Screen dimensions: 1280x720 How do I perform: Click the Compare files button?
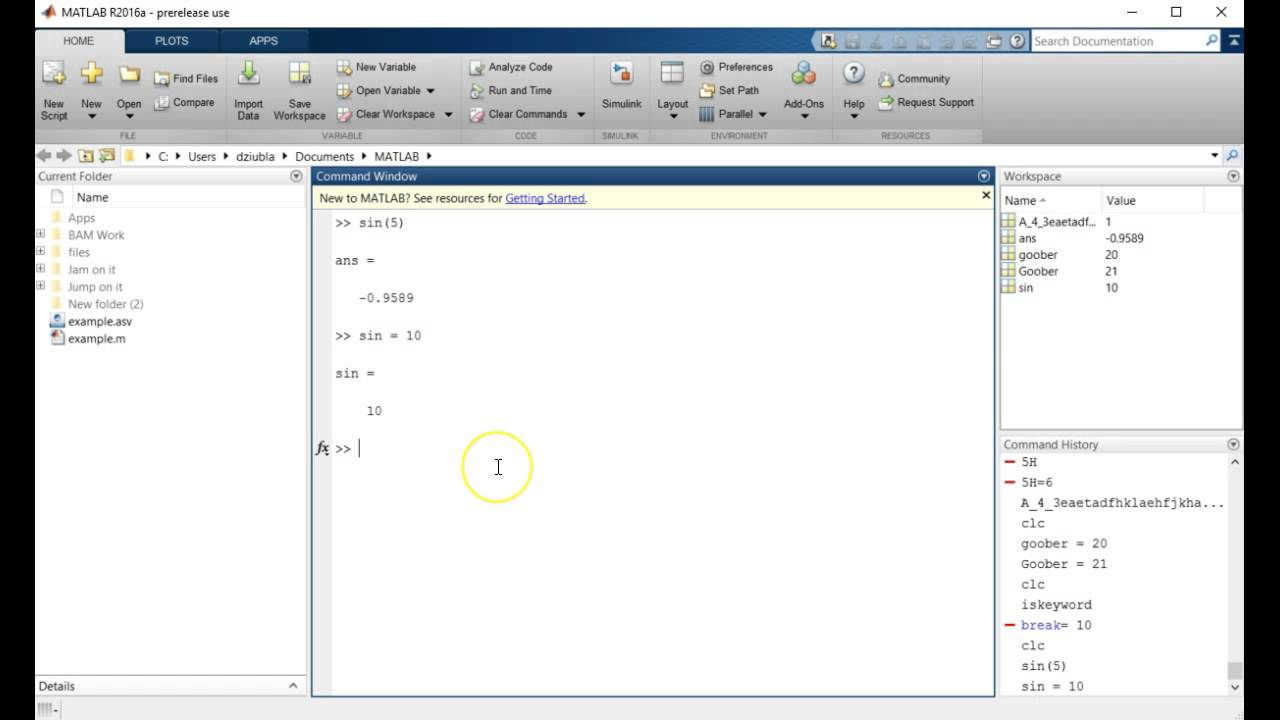coord(184,102)
